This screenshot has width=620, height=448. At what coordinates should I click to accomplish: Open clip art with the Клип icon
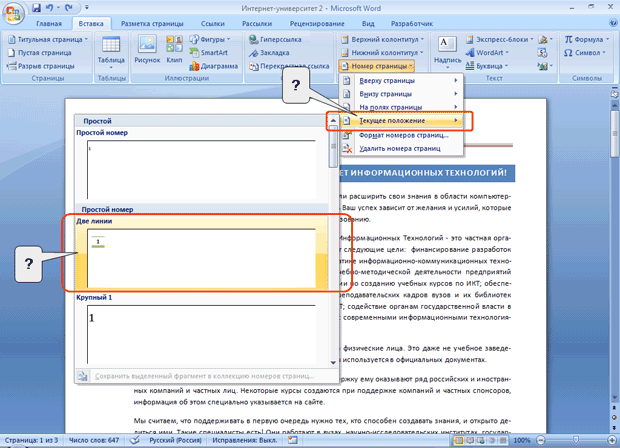(x=174, y=49)
